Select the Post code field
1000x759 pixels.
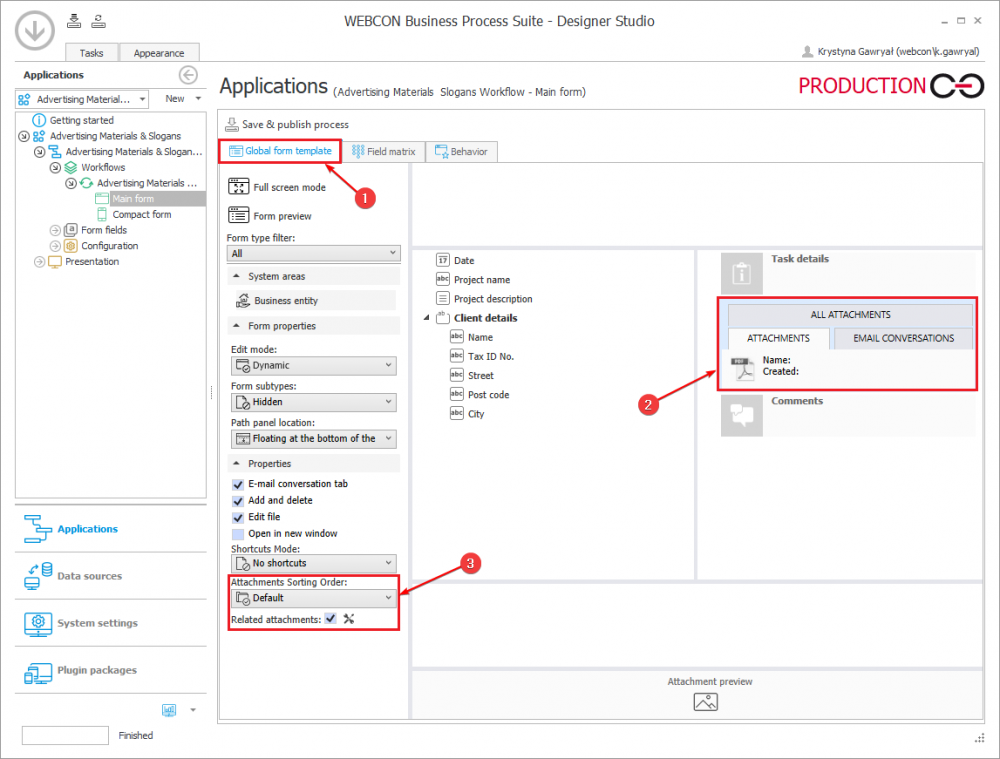[489, 395]
